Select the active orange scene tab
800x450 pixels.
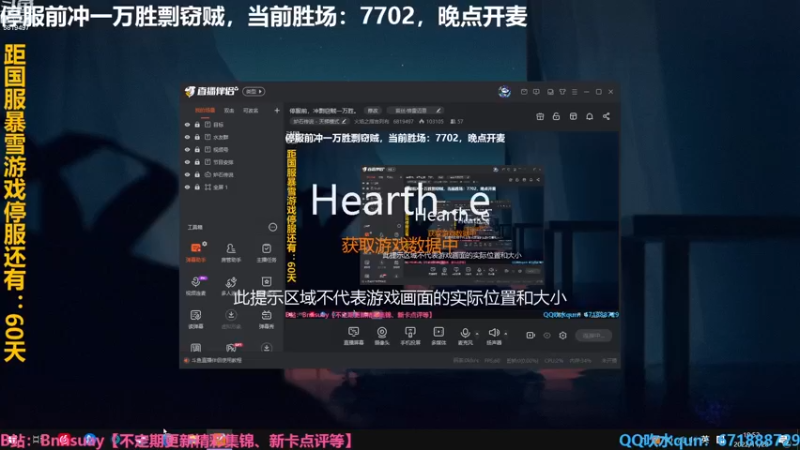click(x=205, y=110)
